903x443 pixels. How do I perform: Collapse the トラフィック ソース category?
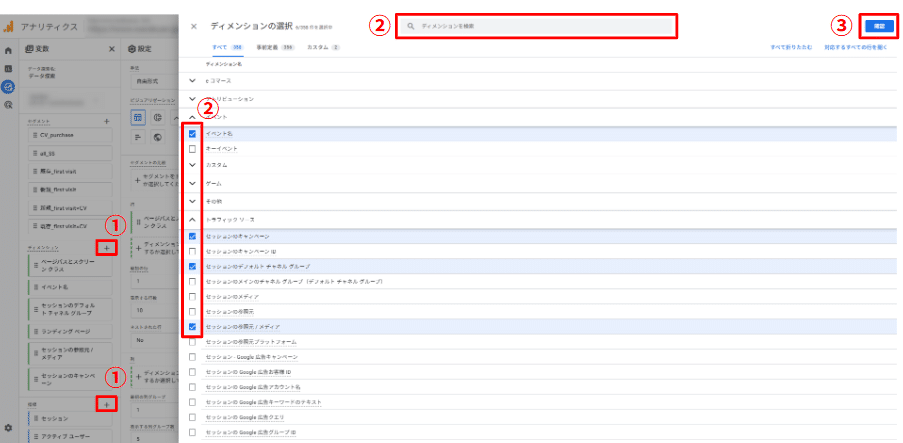click(192, 219)
